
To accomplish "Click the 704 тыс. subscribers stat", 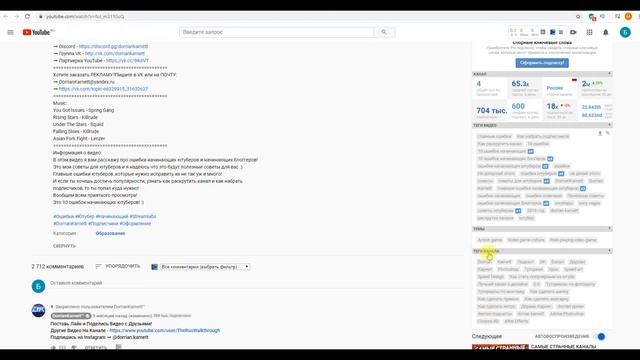I will point(491,111).
